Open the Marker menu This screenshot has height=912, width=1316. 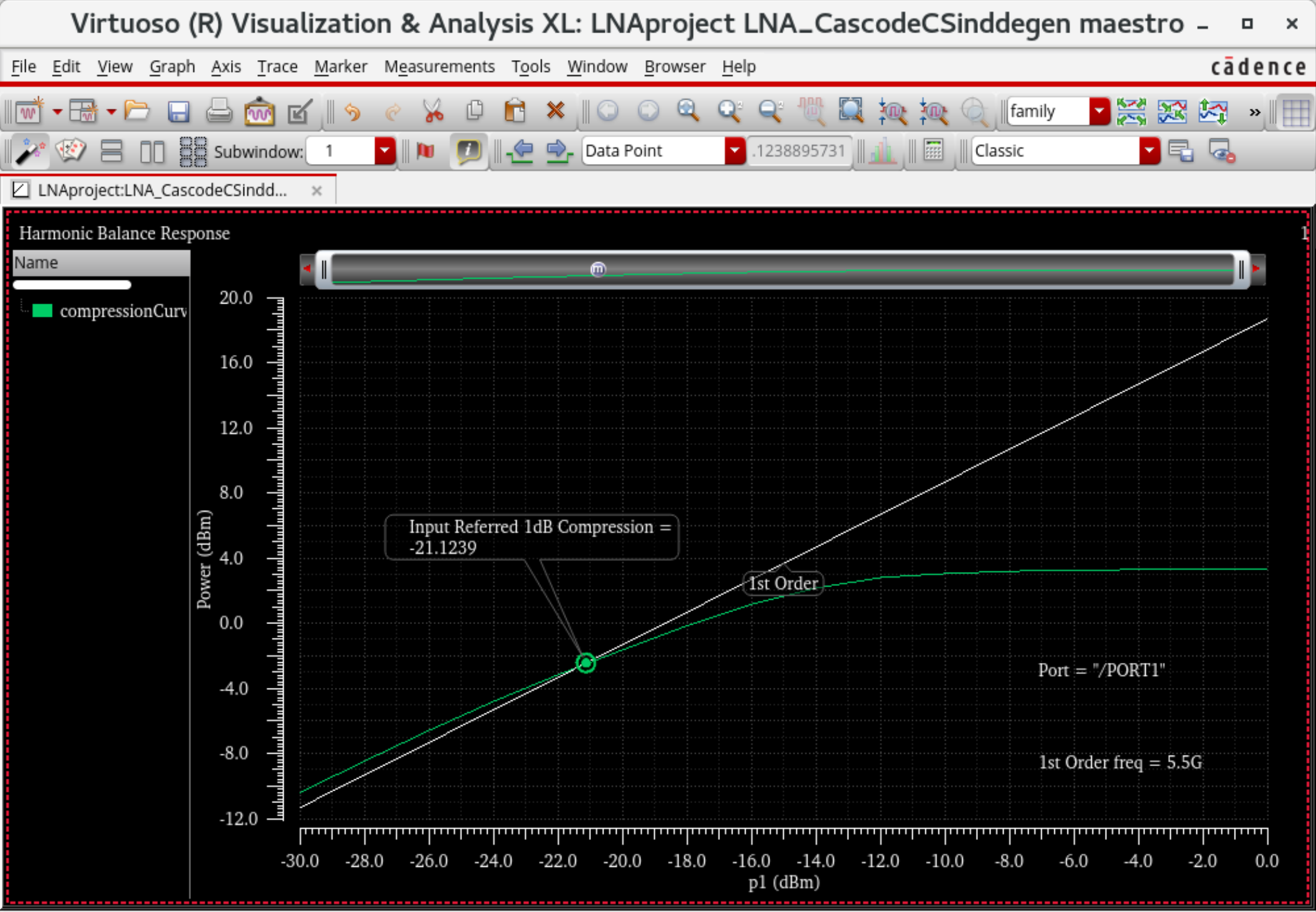click(341, 66)
